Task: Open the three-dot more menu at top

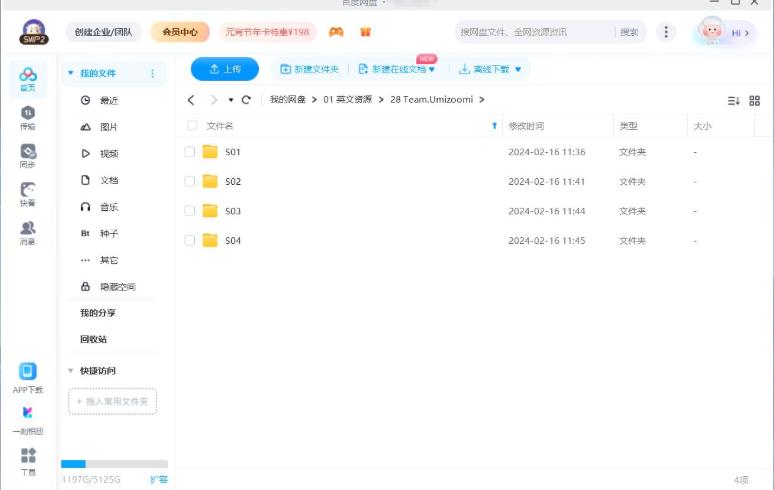Action: (x=666, y=32)
